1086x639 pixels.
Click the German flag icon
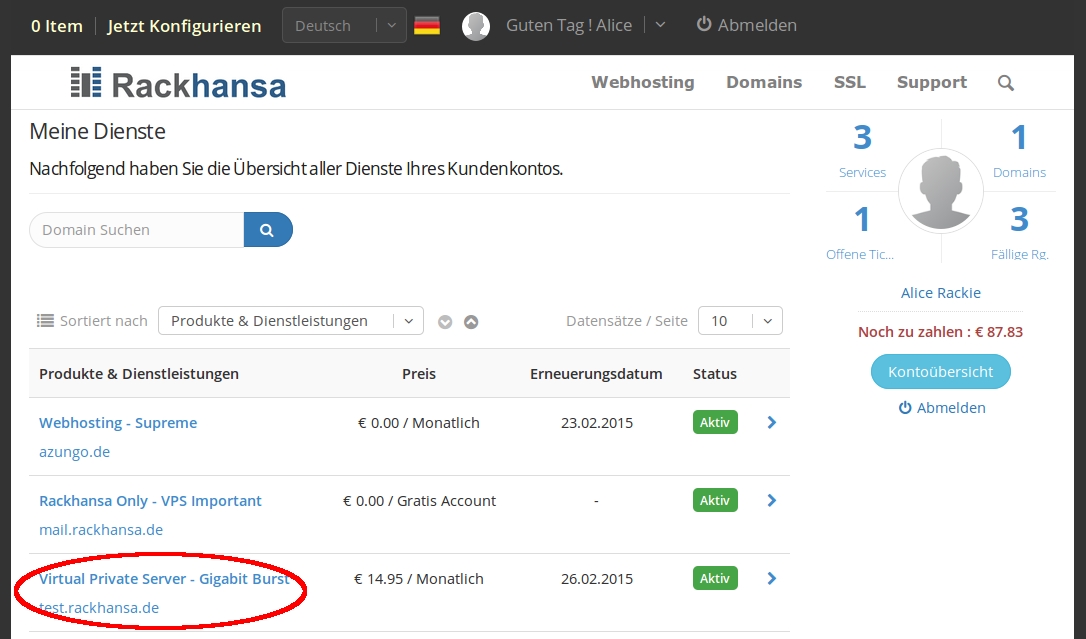click(x=427, y=26)
